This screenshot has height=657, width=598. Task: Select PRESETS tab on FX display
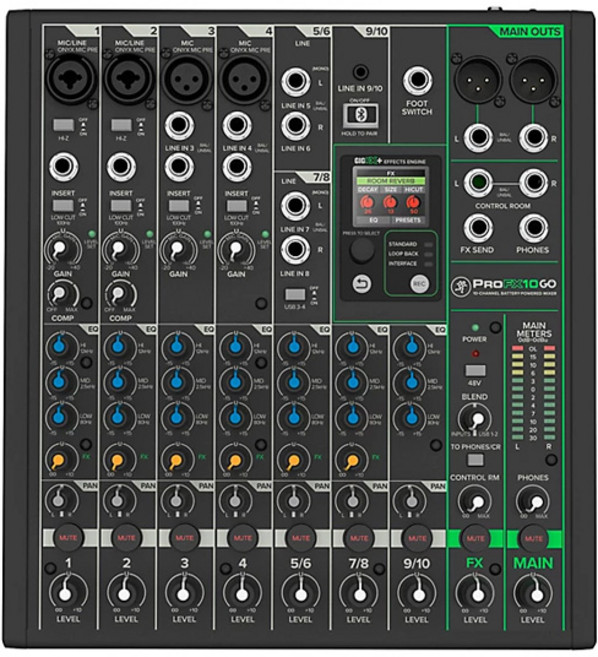click(408, 220)
